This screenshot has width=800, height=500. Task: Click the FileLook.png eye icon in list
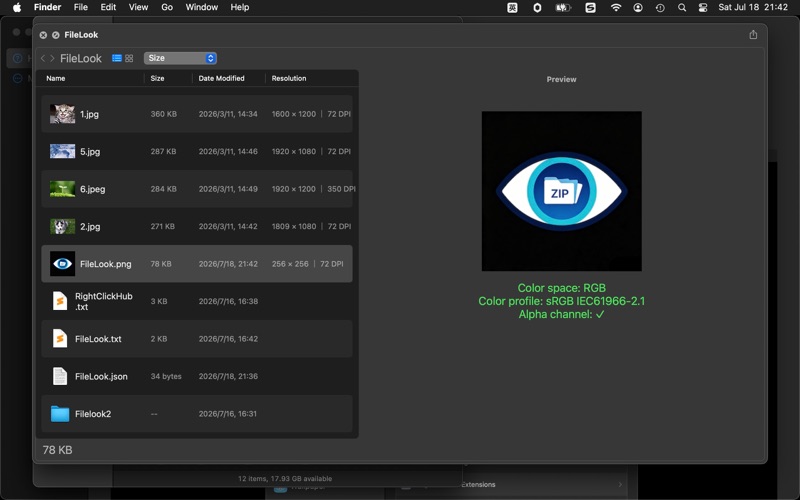(x=62, y=264)
